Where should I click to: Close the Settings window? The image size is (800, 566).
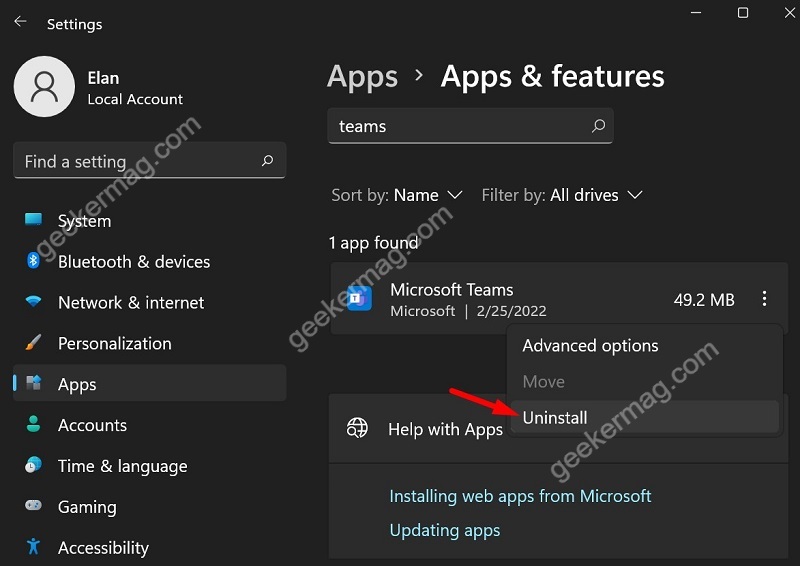pyautogui.click(x=789, y=13)
